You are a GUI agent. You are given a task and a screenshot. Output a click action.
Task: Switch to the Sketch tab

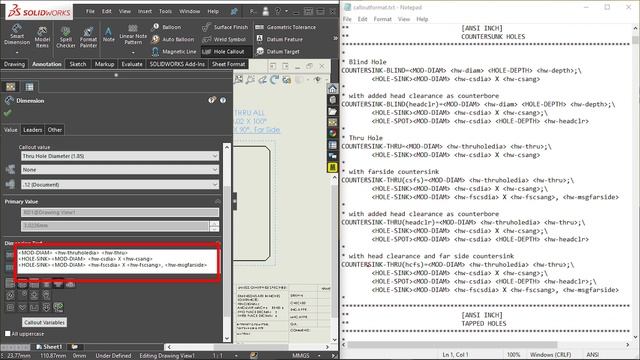point(78,64)
